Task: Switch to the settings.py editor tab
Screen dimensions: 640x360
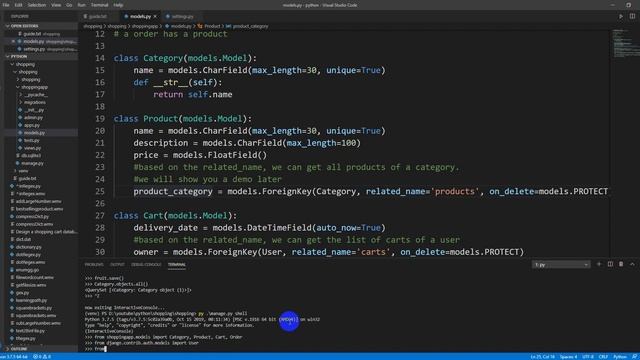Action: click(x=182, y=16)
